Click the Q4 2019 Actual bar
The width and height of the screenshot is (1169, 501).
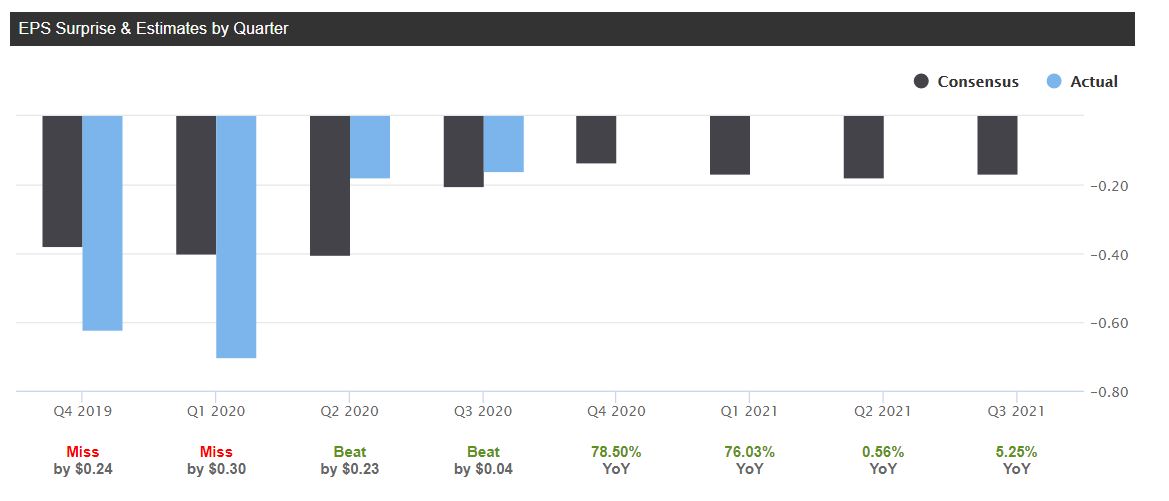point(102,222)
